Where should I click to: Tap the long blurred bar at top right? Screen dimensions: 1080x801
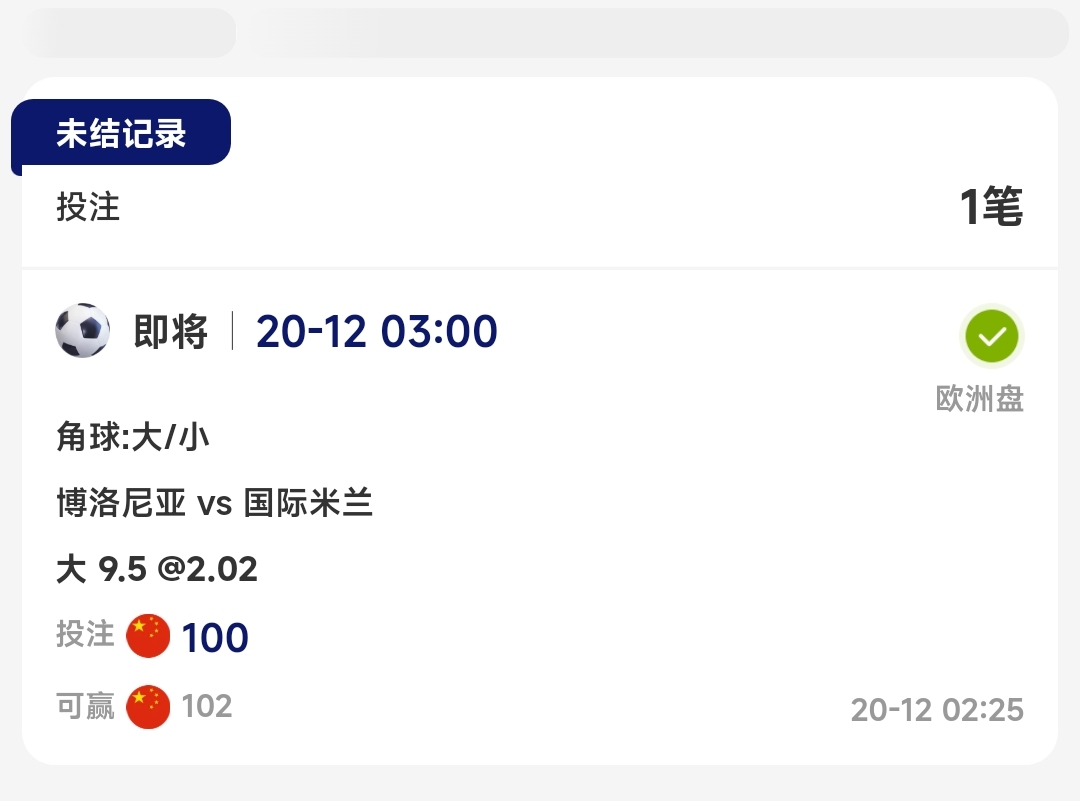pos(655,33)
